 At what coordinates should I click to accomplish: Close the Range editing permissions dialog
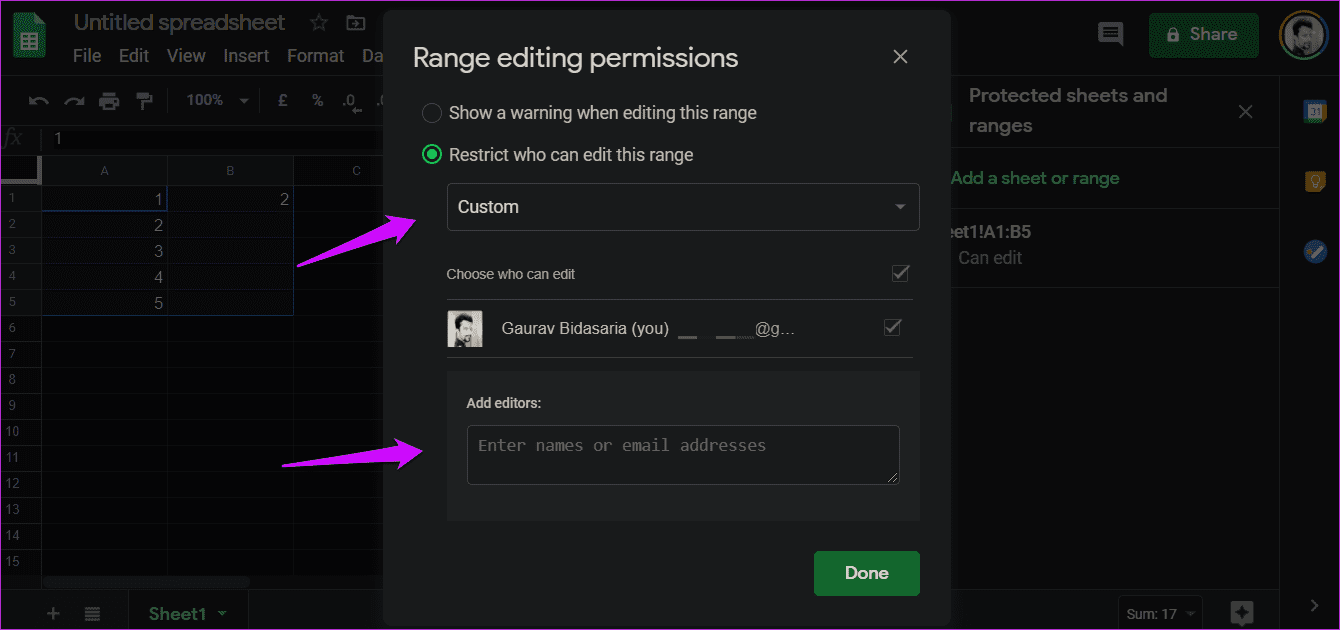(900, 57)
